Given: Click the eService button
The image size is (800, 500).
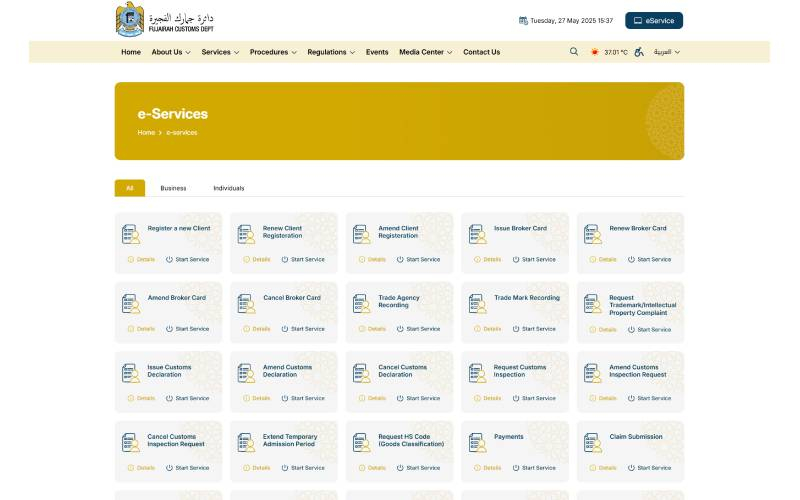Looking at the screenshot, I should (654, 20).
